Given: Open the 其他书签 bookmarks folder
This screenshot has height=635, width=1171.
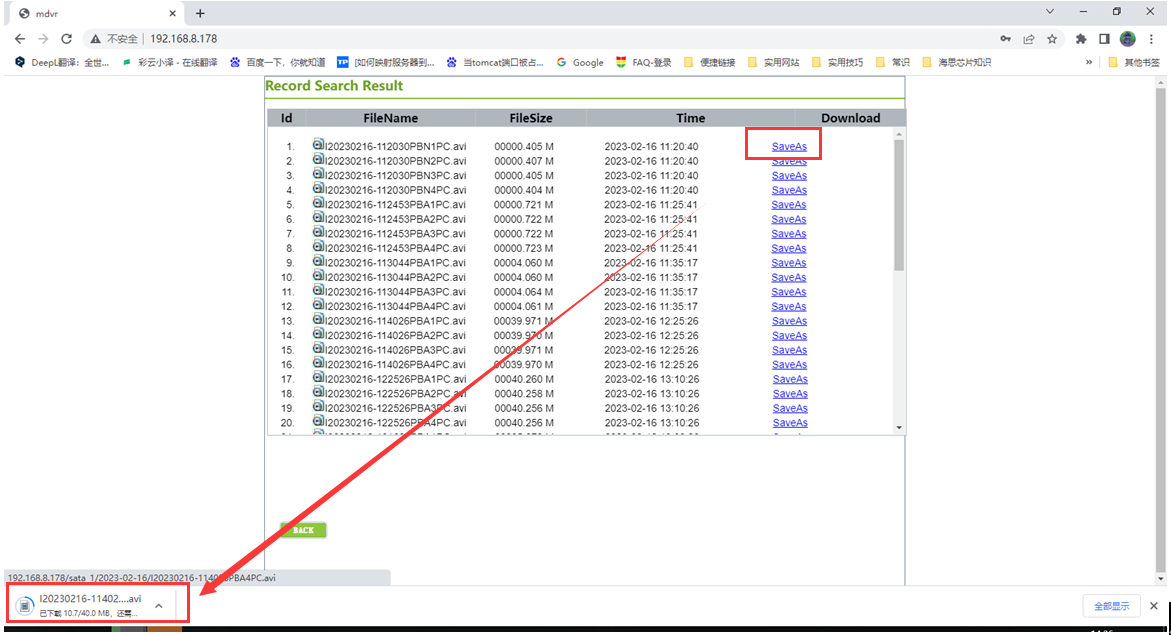Looking at the screenshot, I should (x=1134, y=63).
